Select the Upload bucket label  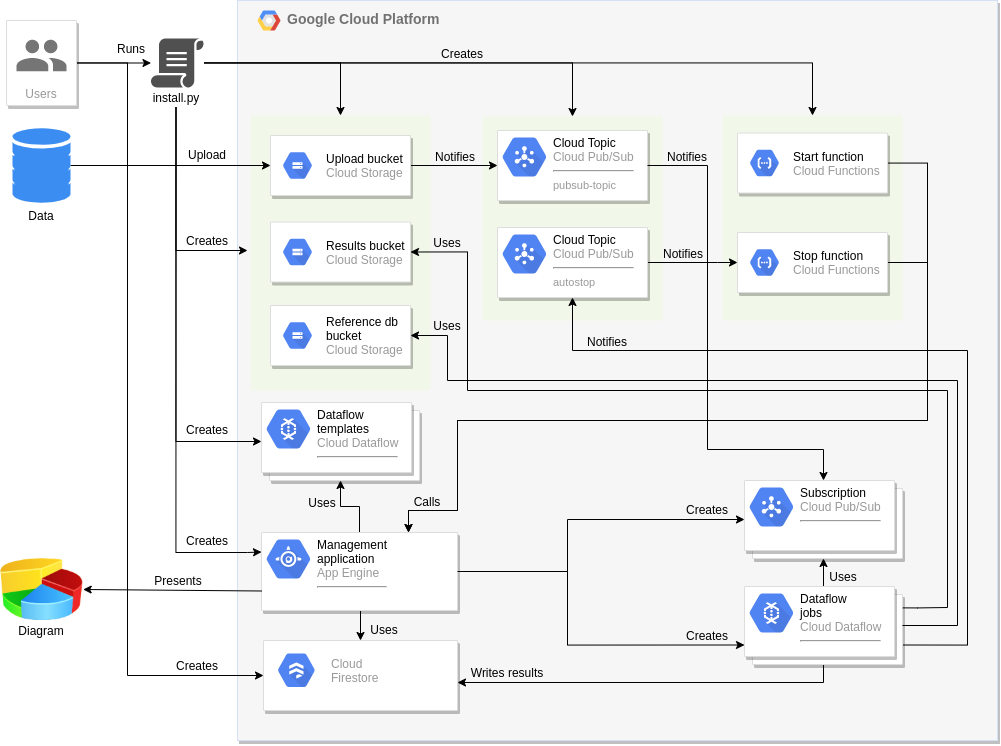[364, 159]
